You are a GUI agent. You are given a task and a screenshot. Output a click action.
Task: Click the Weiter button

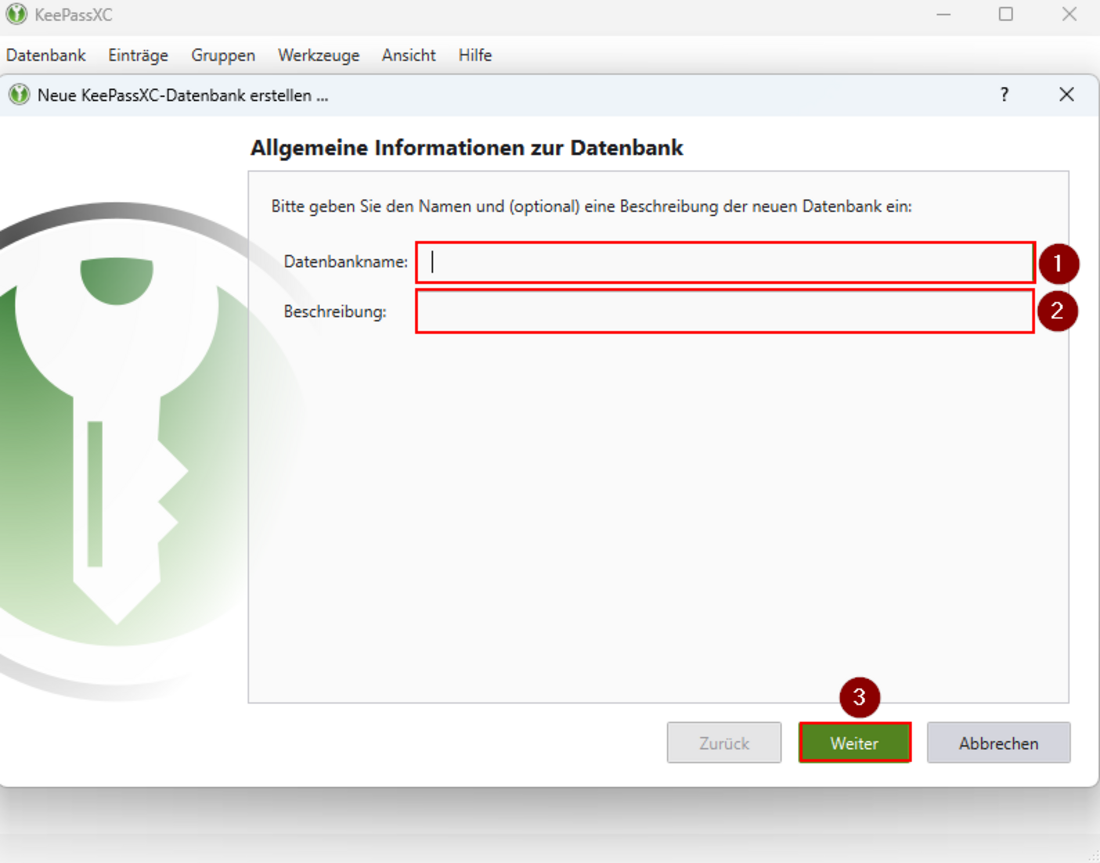point(854,743)
